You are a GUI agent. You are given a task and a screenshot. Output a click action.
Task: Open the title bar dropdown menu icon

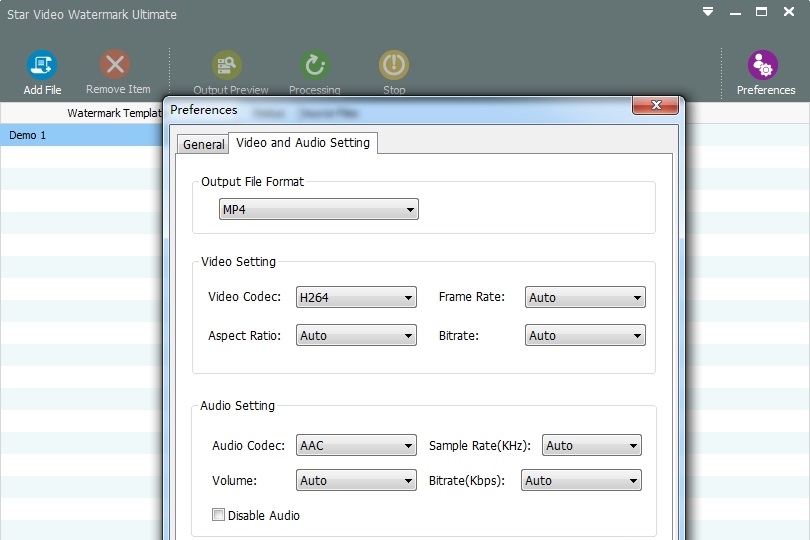point(708,12)
